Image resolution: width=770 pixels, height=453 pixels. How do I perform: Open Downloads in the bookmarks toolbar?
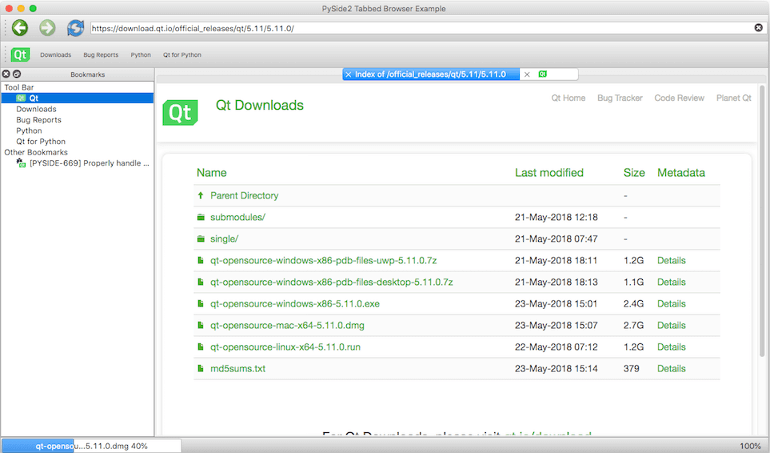pyautogui.click(x=55, y=55)
